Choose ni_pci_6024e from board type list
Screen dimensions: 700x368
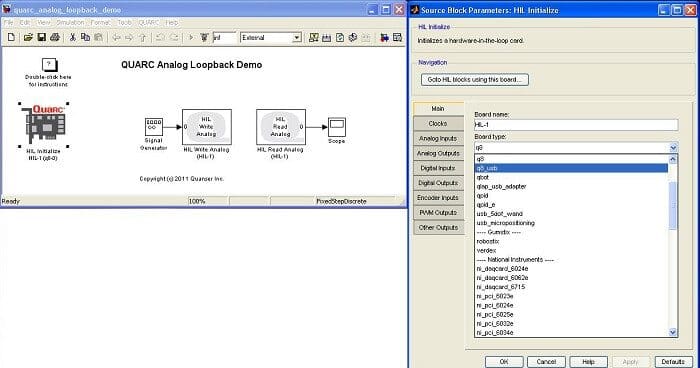click(x=495, y=305)
